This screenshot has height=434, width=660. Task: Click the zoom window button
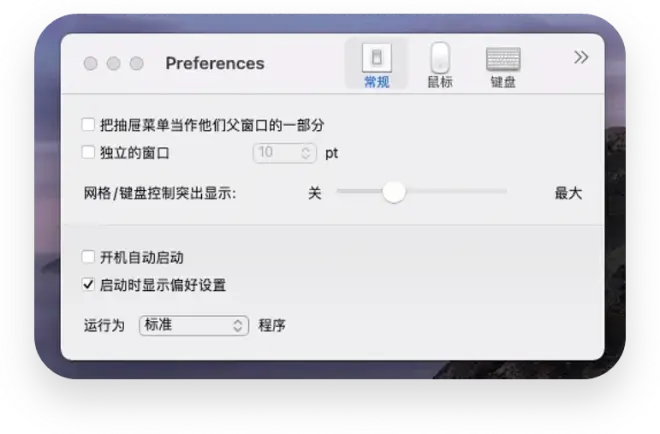coord(136,64)
